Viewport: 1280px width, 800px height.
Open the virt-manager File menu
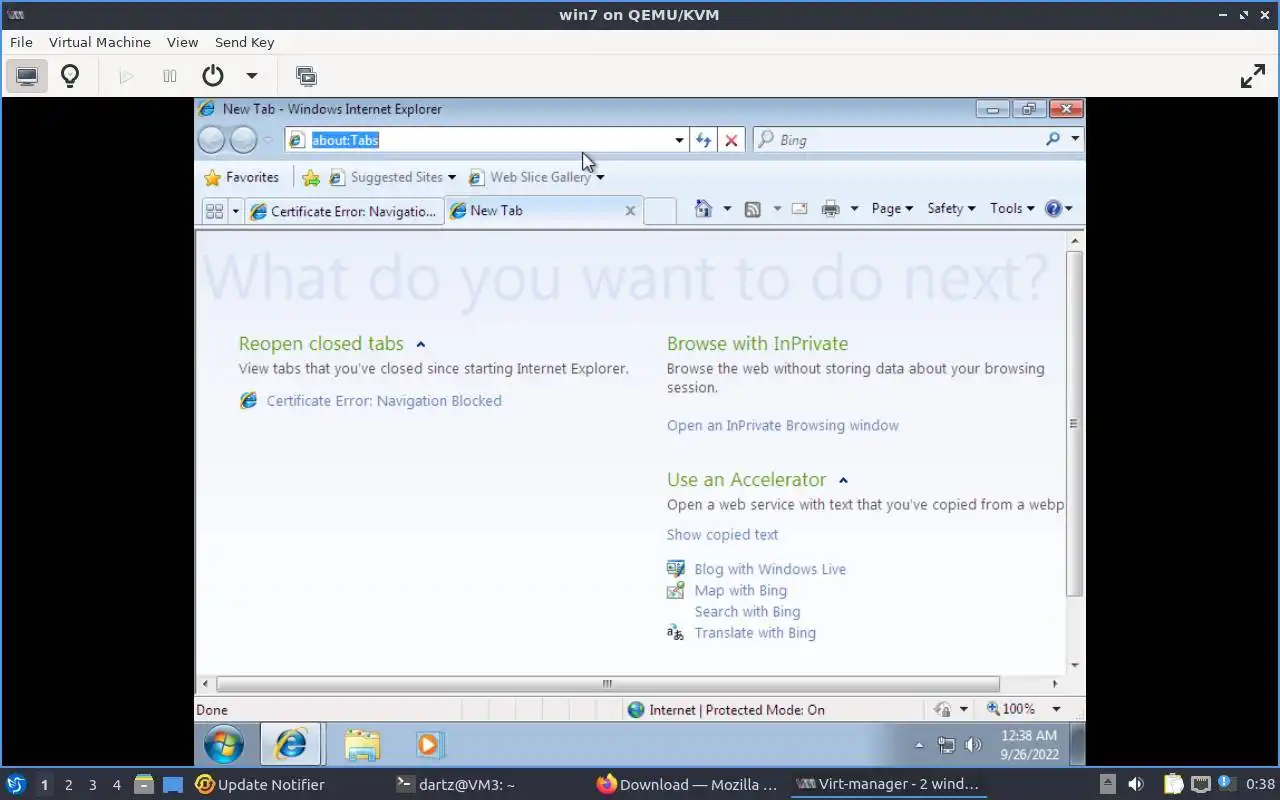tap(21, 42)
